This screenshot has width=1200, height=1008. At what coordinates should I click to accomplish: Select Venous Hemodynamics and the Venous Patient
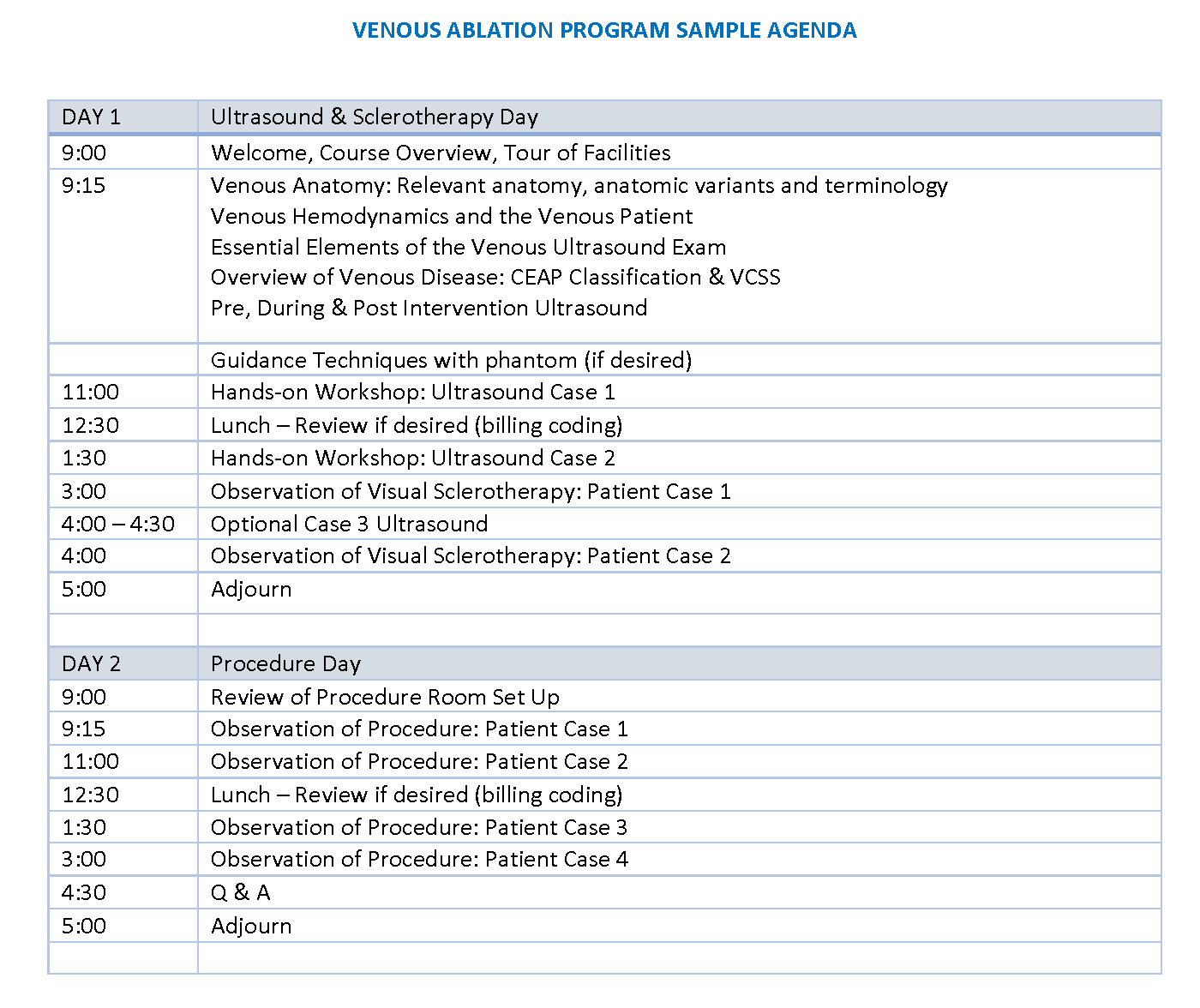pos(452,216)
